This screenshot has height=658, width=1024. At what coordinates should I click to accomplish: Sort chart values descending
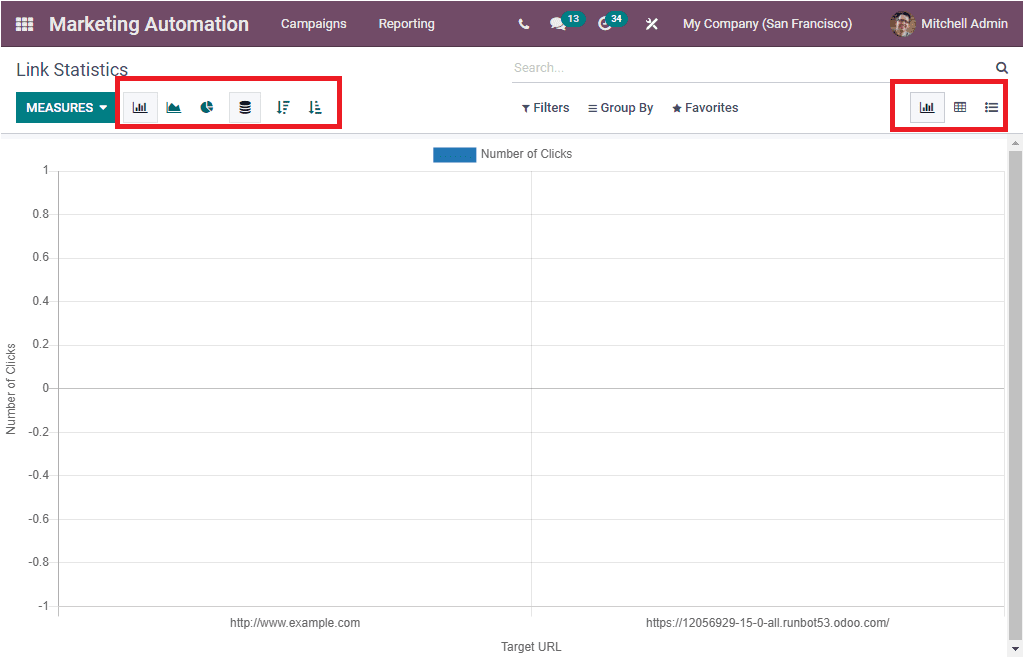[281, 107]
